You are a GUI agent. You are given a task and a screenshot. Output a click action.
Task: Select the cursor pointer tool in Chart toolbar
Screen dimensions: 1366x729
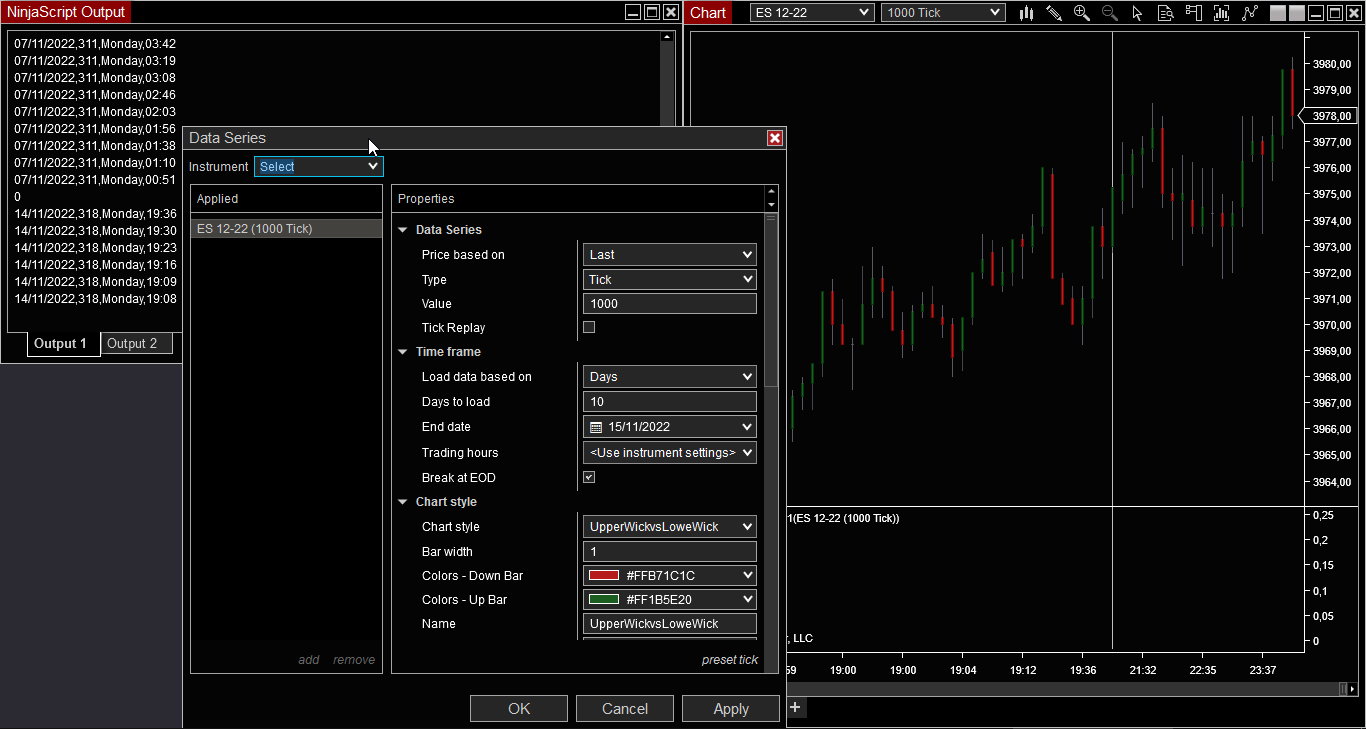(x=1138, y=13)
